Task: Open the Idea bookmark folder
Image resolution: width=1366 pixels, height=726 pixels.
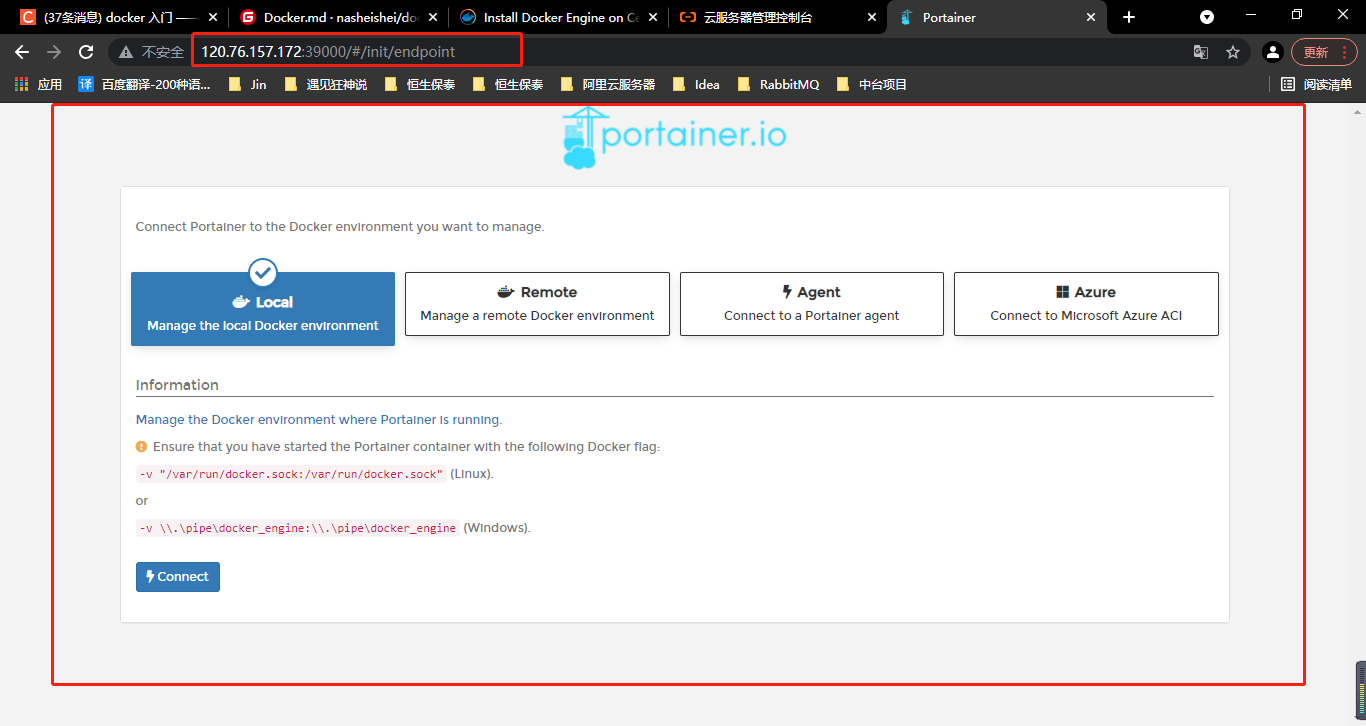Action: [696, 85]
